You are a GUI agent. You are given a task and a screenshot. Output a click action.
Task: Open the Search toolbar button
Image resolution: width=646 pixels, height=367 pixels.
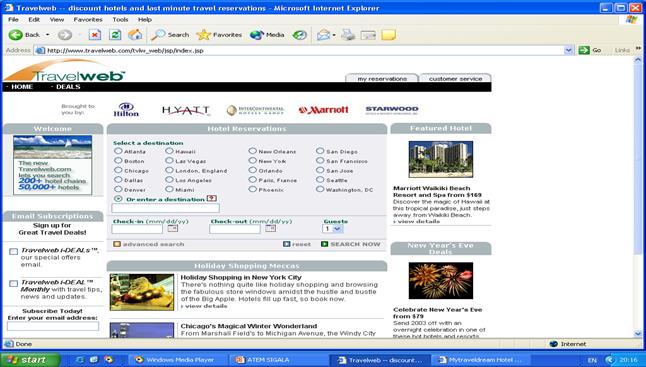tap(170, 35)
